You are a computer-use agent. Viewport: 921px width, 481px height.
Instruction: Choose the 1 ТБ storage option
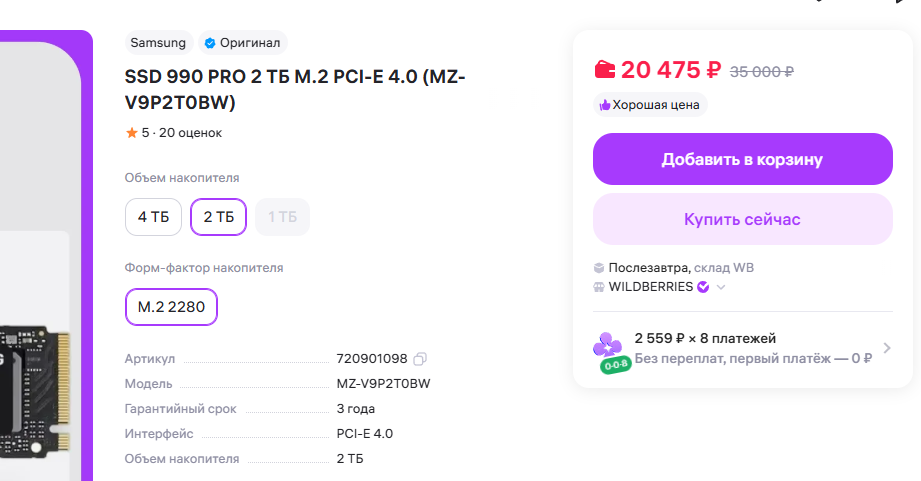click(282, 216)
